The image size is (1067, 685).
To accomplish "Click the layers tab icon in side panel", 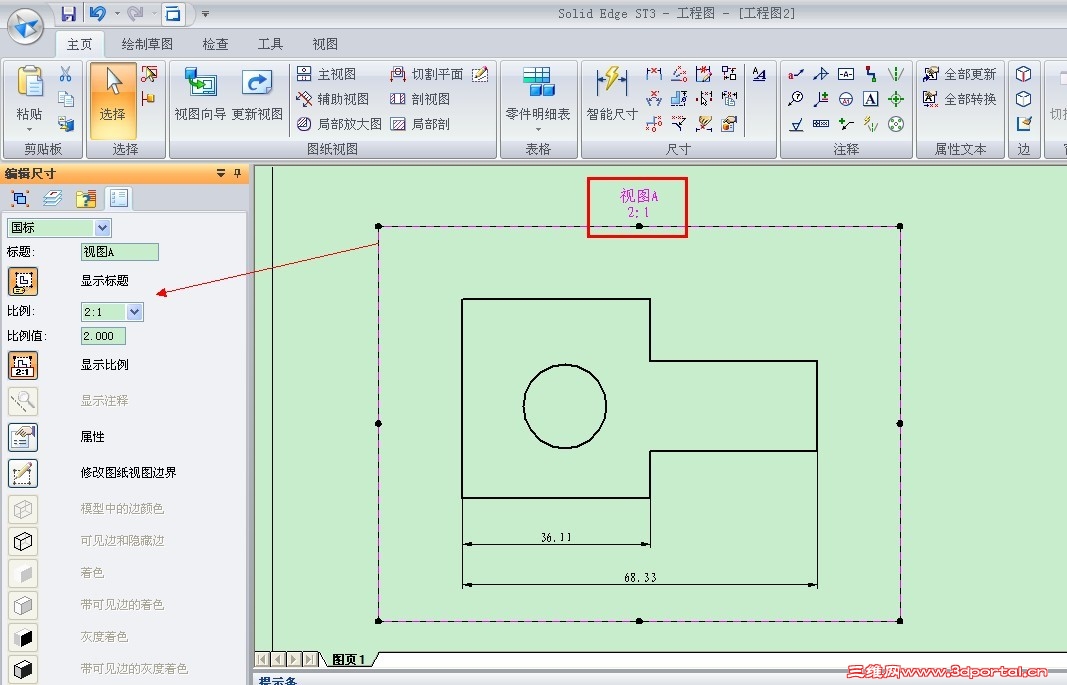I will pos(52,199).
